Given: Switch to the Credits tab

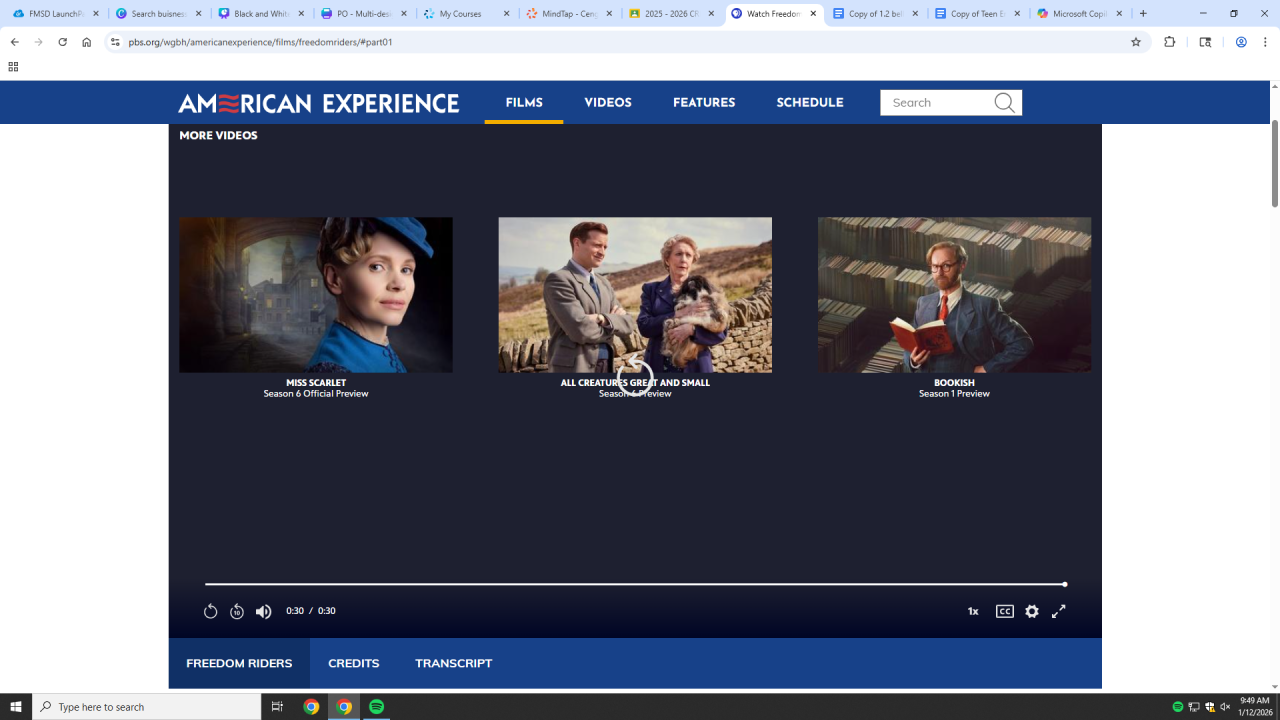Looking at the screenshot, I should click(x=354, y=663).
